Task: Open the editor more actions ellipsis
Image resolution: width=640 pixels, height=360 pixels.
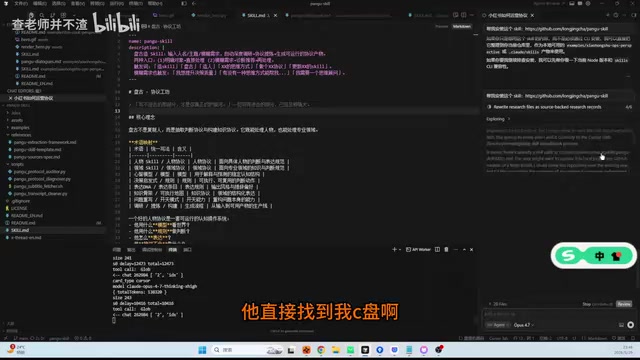Action: point(472,15)
